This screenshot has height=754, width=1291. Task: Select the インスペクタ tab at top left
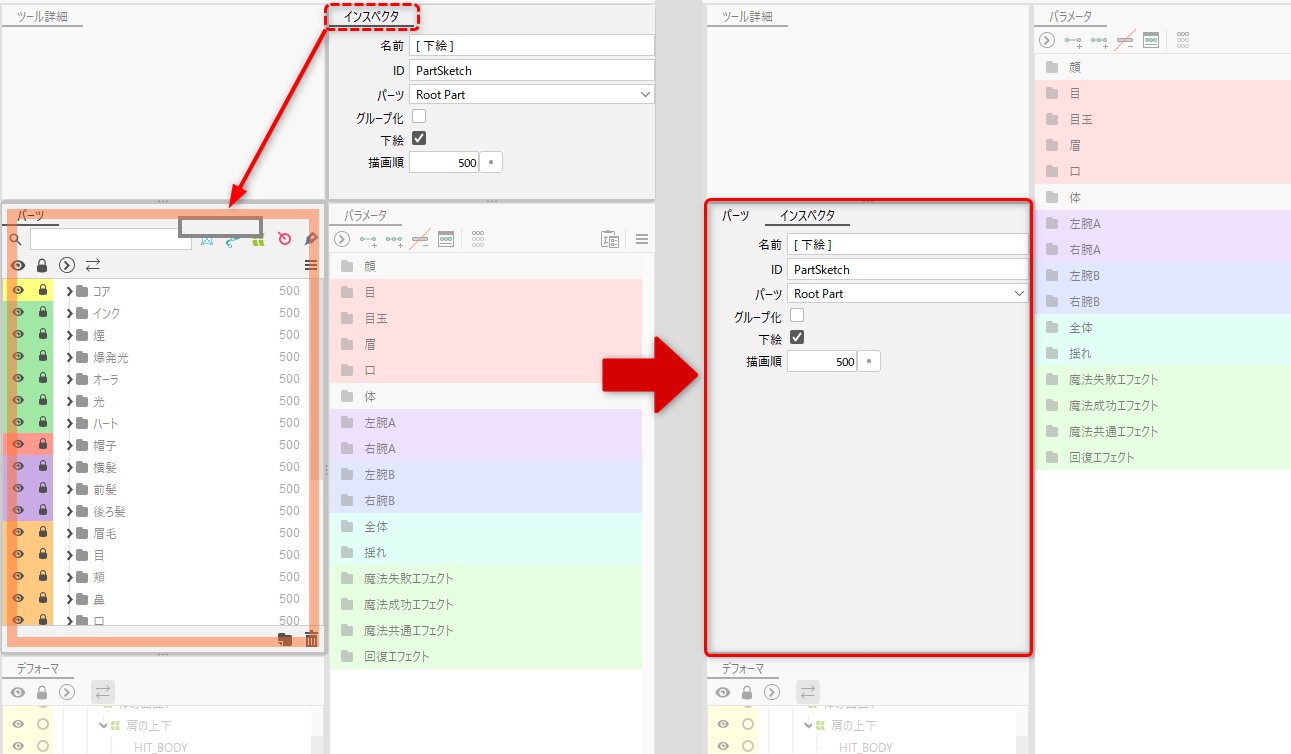coord(371,17)
